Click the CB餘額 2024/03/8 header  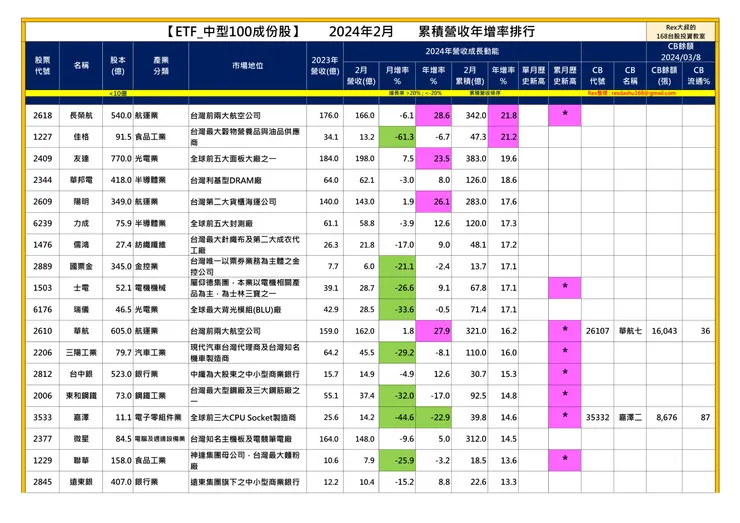pyautogui.click(x=681, y=52)
